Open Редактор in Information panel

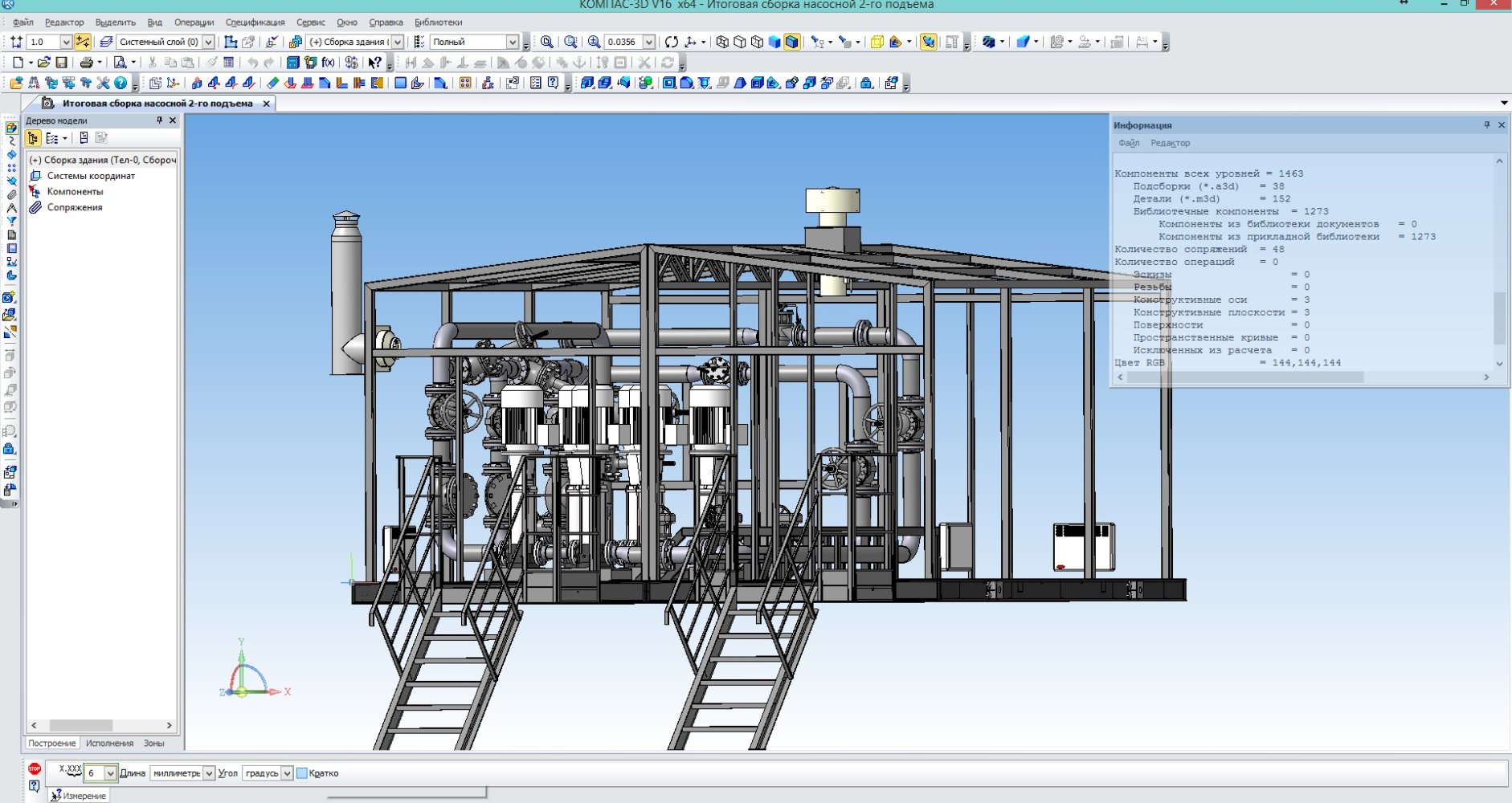(1169, 143)
